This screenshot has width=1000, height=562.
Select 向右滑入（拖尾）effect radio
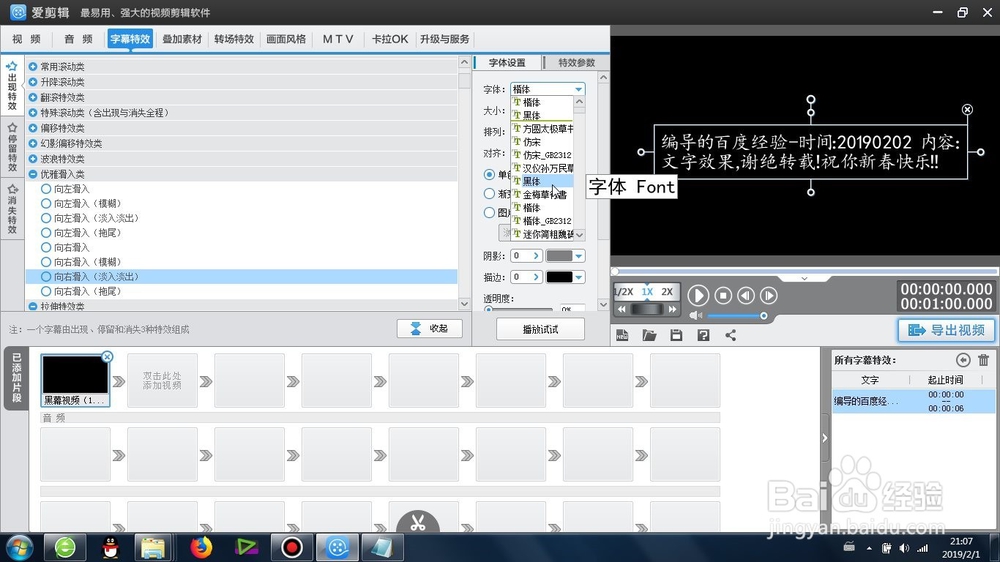(46, 292)
